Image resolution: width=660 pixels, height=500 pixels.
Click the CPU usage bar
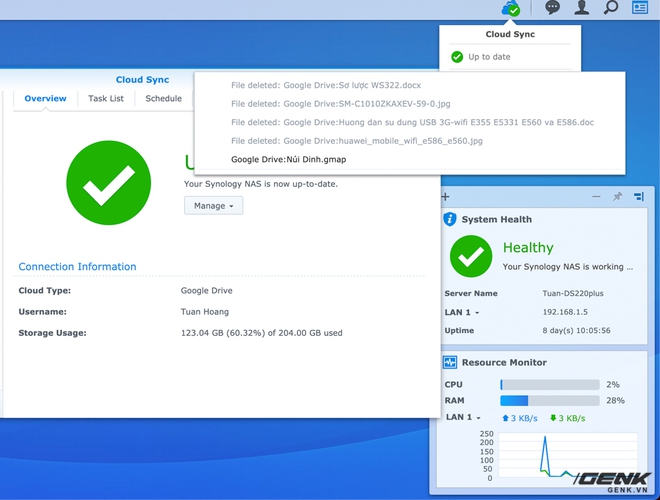550,385
